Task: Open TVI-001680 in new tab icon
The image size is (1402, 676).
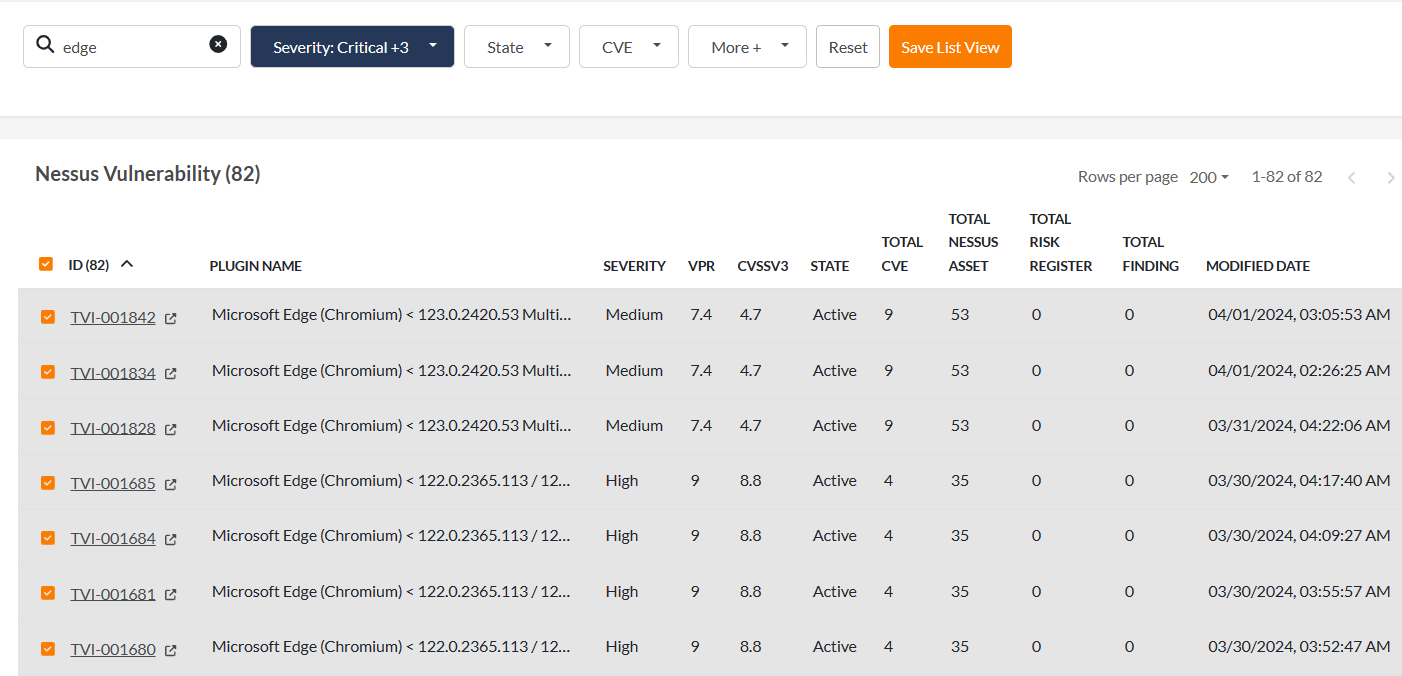Action: point(171,650)
